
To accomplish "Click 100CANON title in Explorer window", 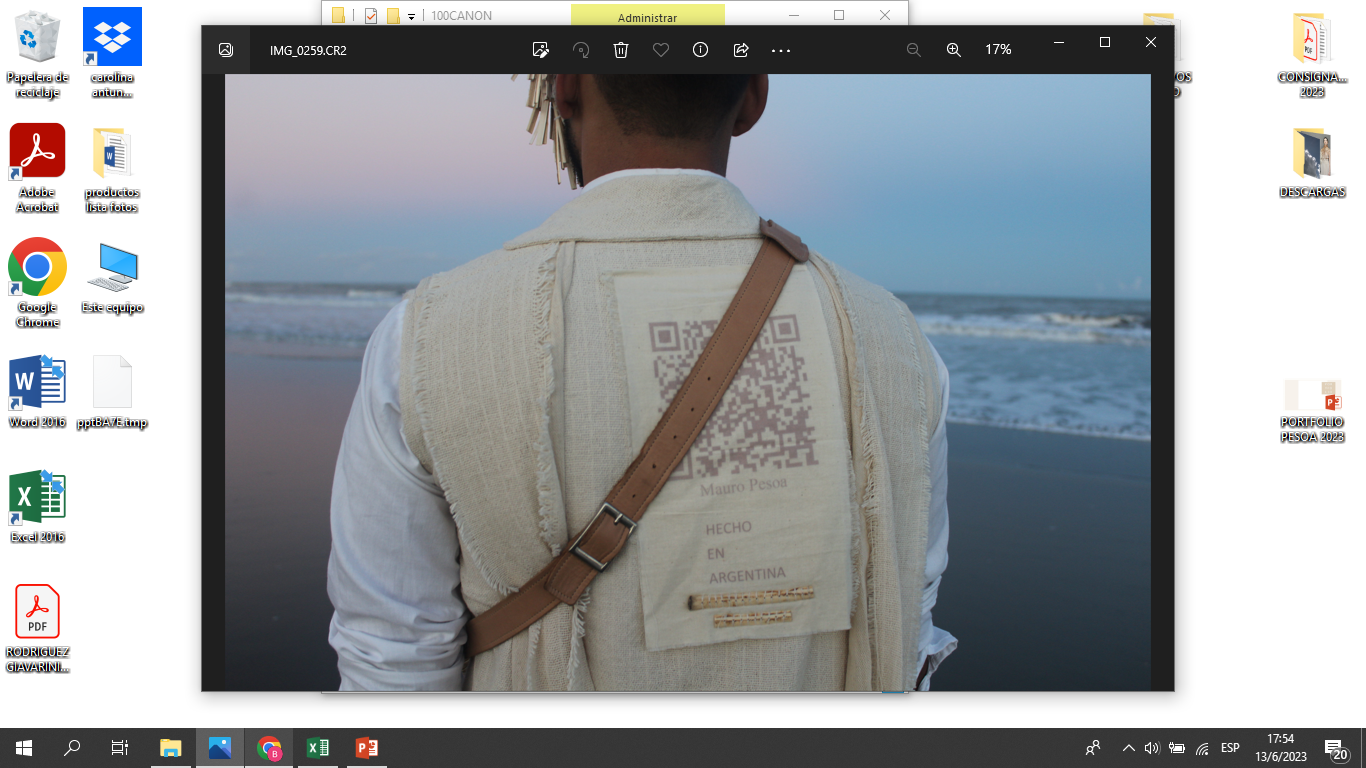I will (461, 16).
